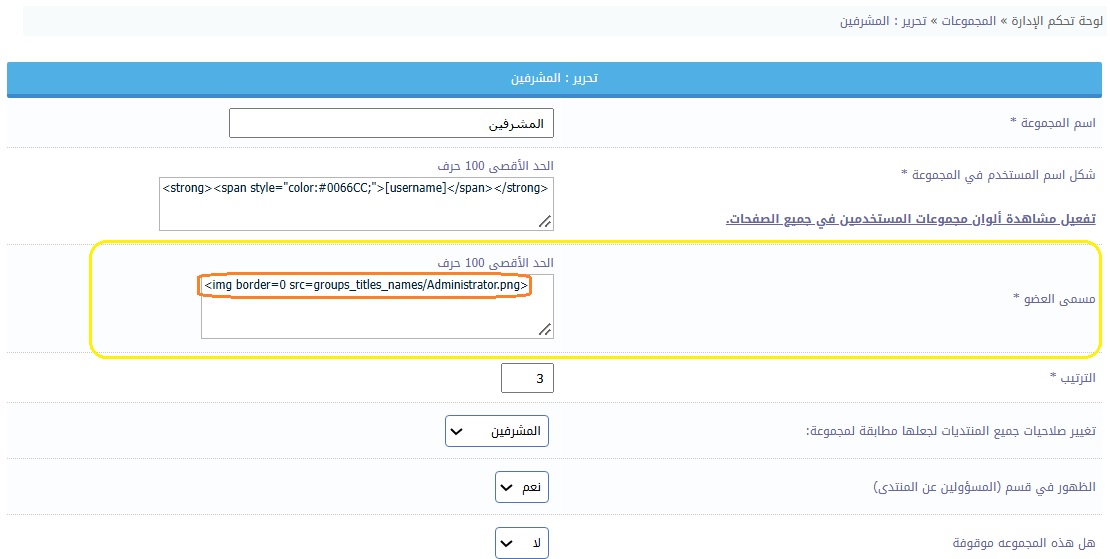Click the label هل هذه المجموعه موقوفة
This screenshot has height=559, width=1110.
point(1024,543)
